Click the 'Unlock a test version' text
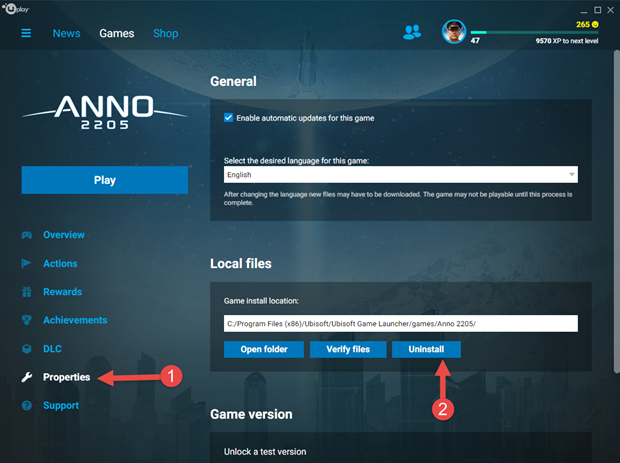 coord(265,452)
